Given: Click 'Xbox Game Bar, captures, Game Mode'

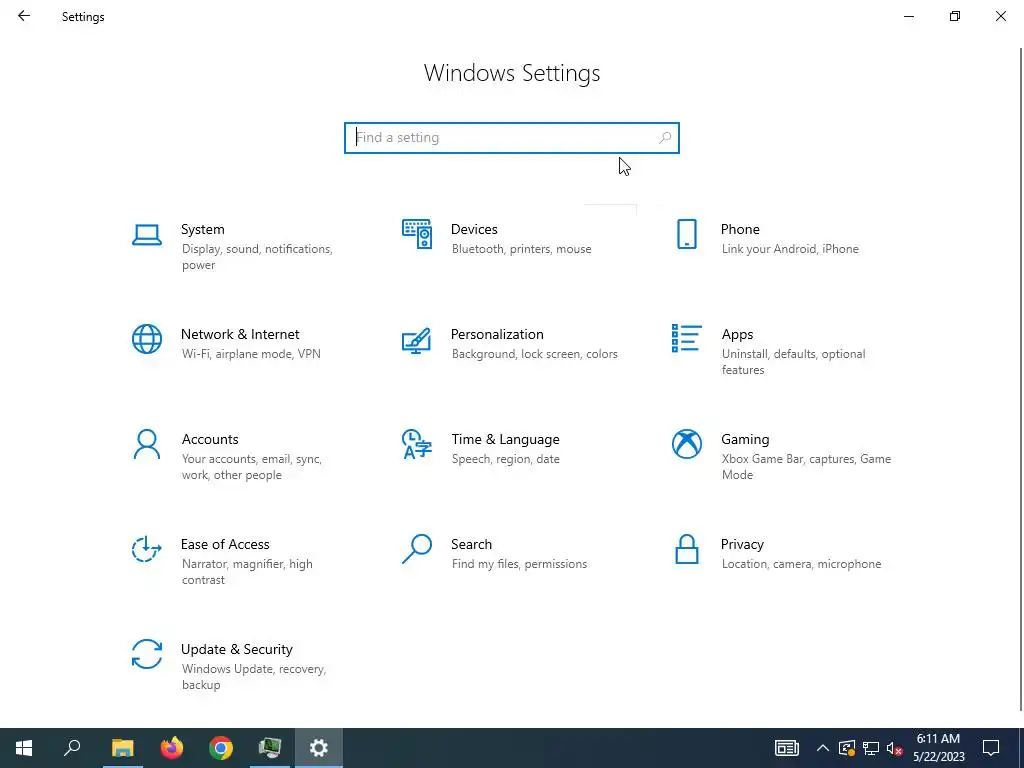Looking at the screenshot, I should (x=806, y=467).
